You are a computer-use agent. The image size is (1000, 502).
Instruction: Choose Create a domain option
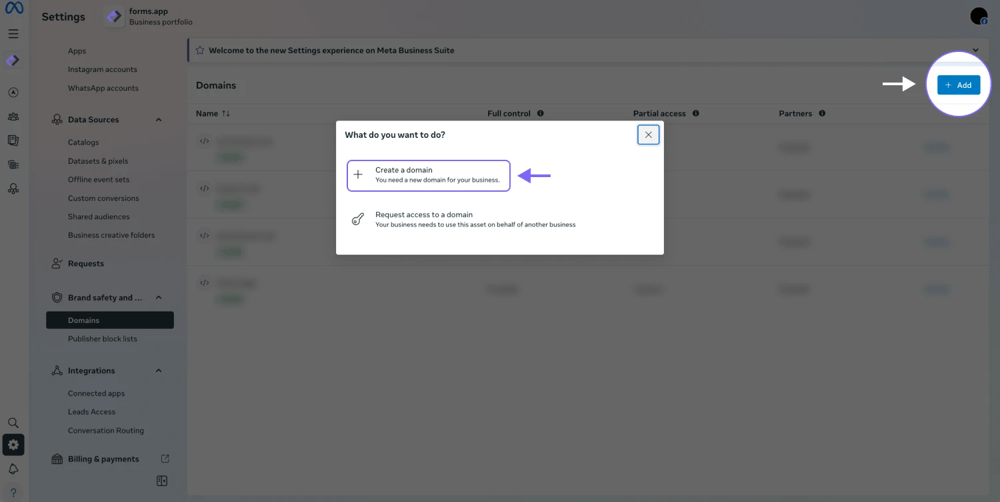(429, 175)
